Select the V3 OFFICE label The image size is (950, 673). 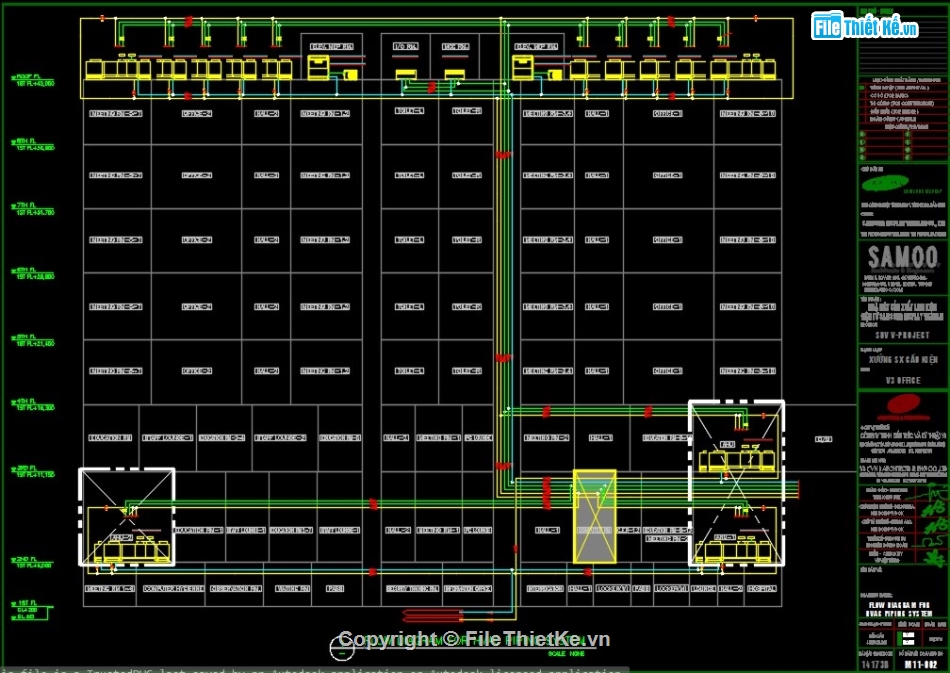click(903, 380)
